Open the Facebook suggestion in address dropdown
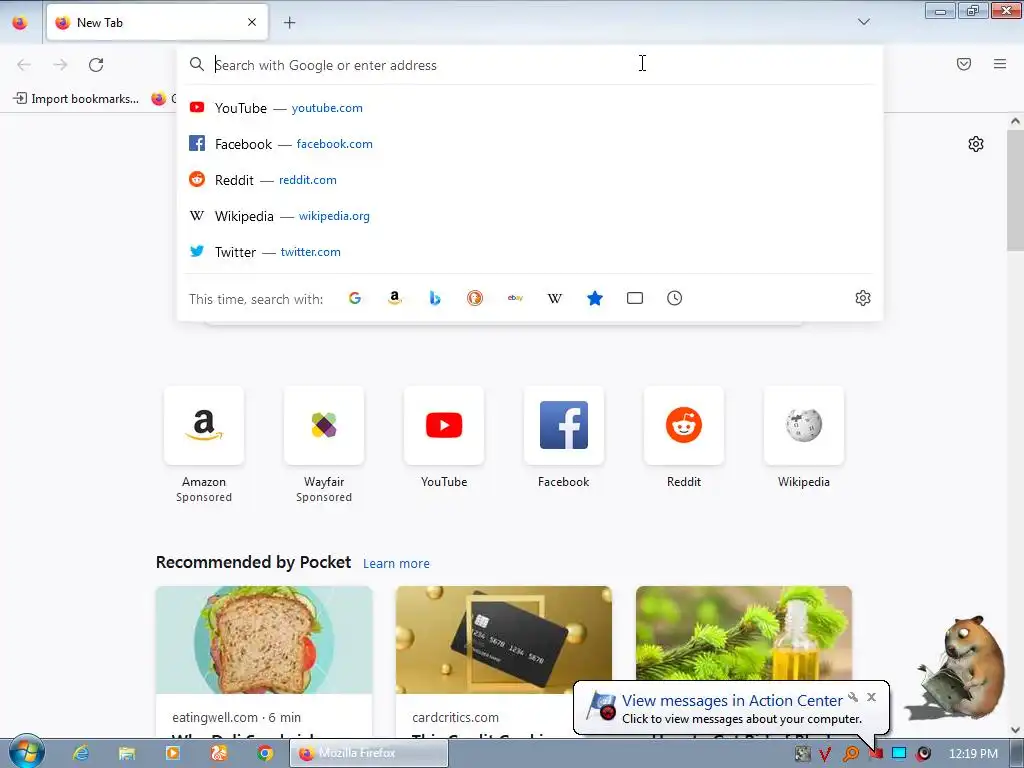The image size is (1024, 768). pos(530,144)
